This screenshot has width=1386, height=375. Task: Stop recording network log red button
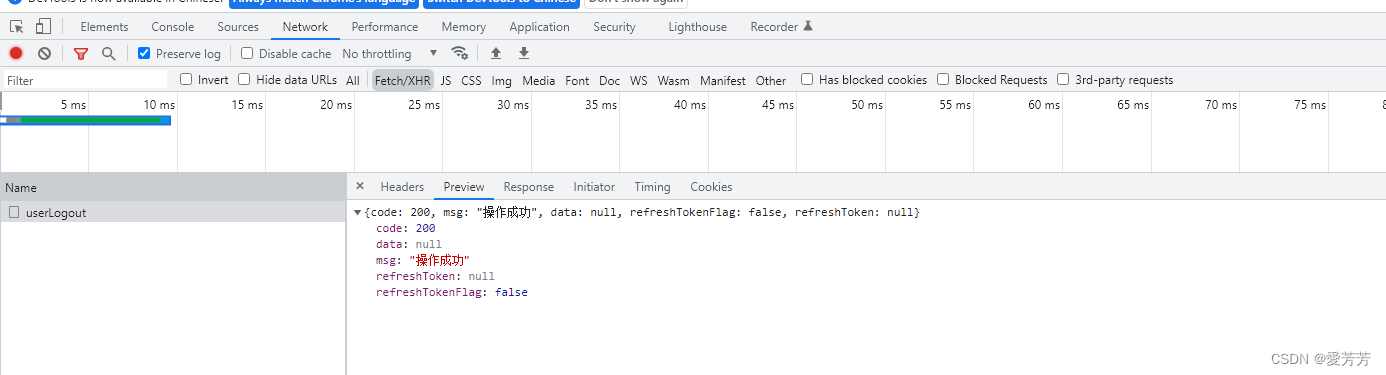16,53
